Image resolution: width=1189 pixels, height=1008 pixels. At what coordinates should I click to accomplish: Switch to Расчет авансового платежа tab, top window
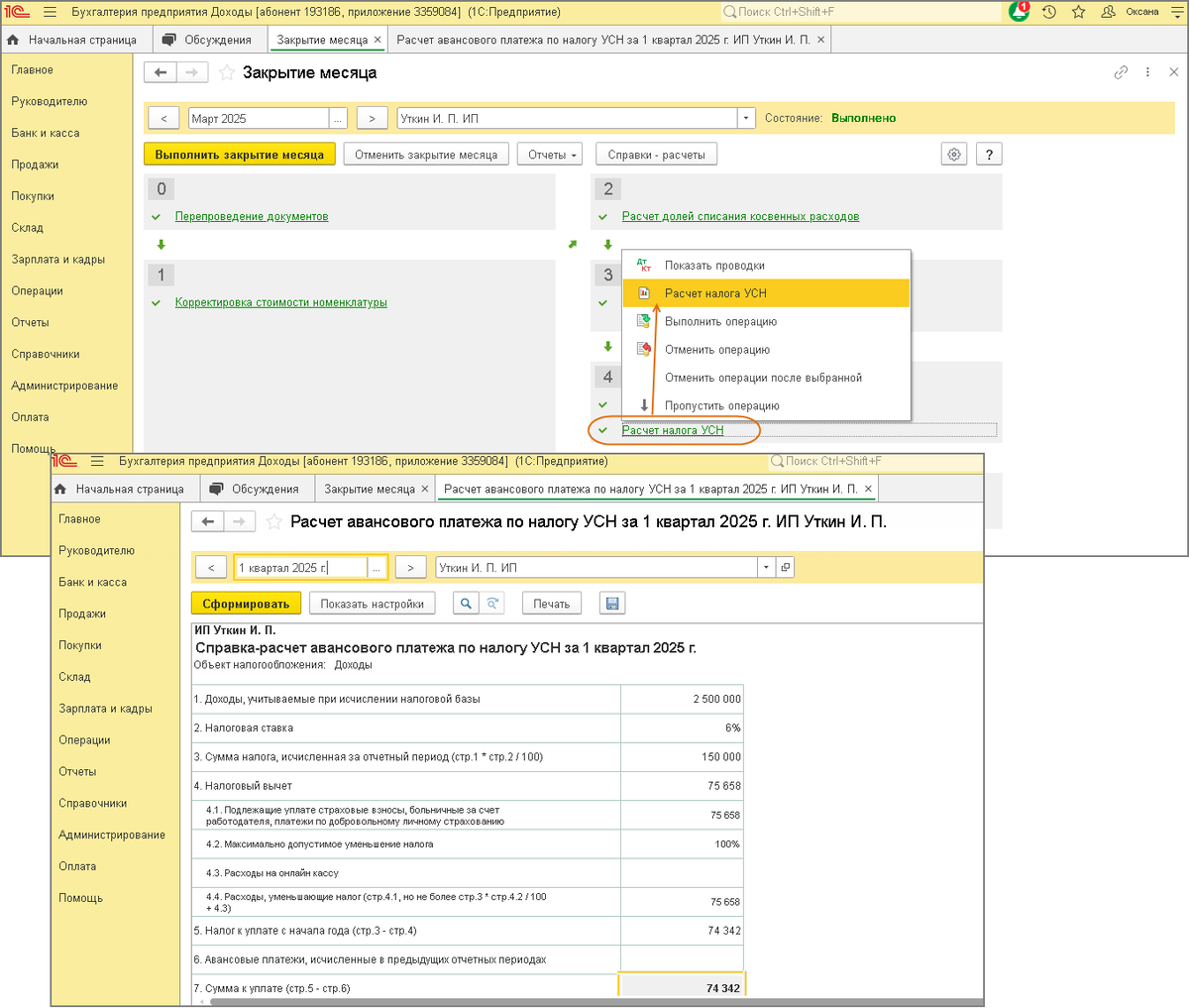pyautogui.click(x=602, y=40)
